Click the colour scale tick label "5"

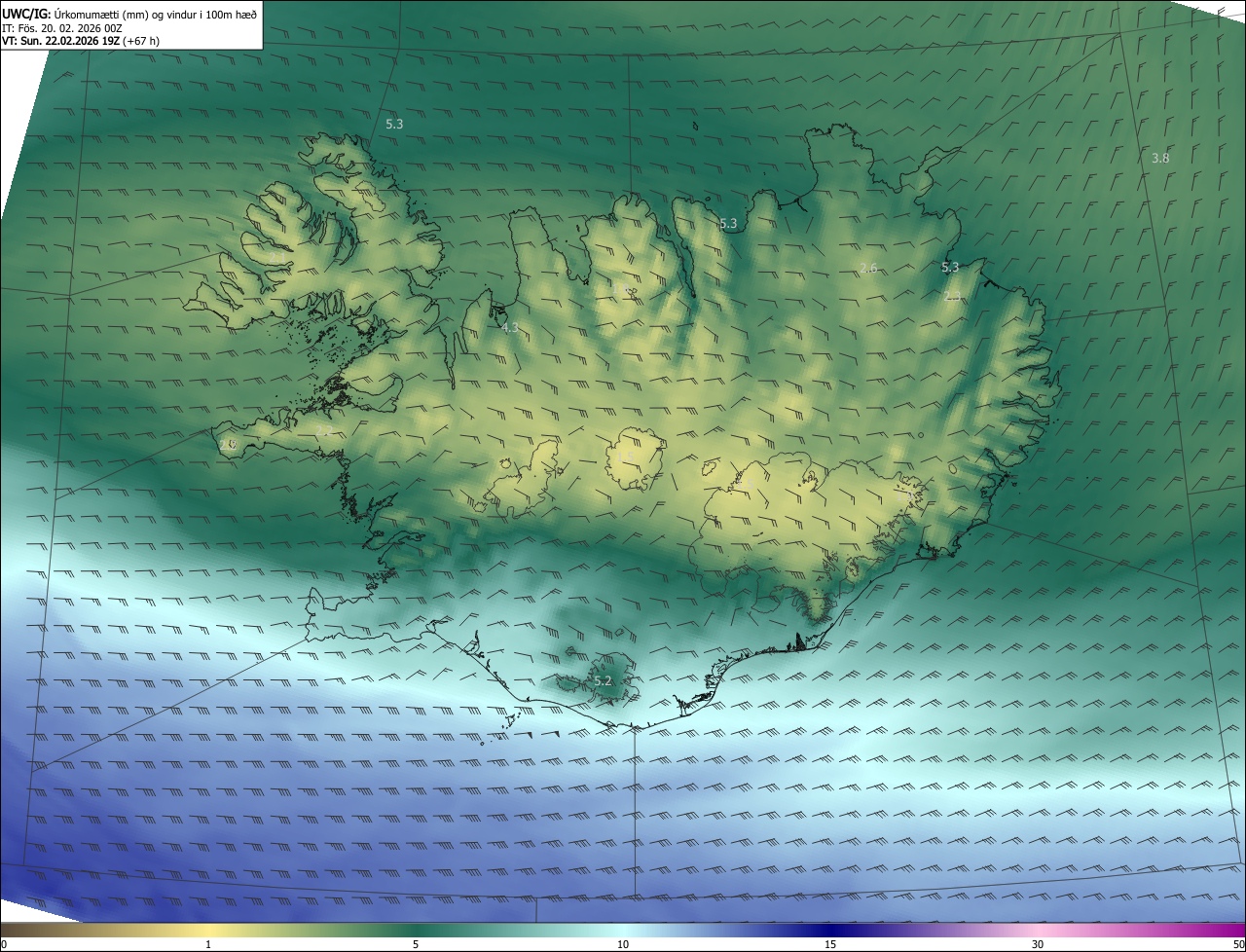coord(416,944)
